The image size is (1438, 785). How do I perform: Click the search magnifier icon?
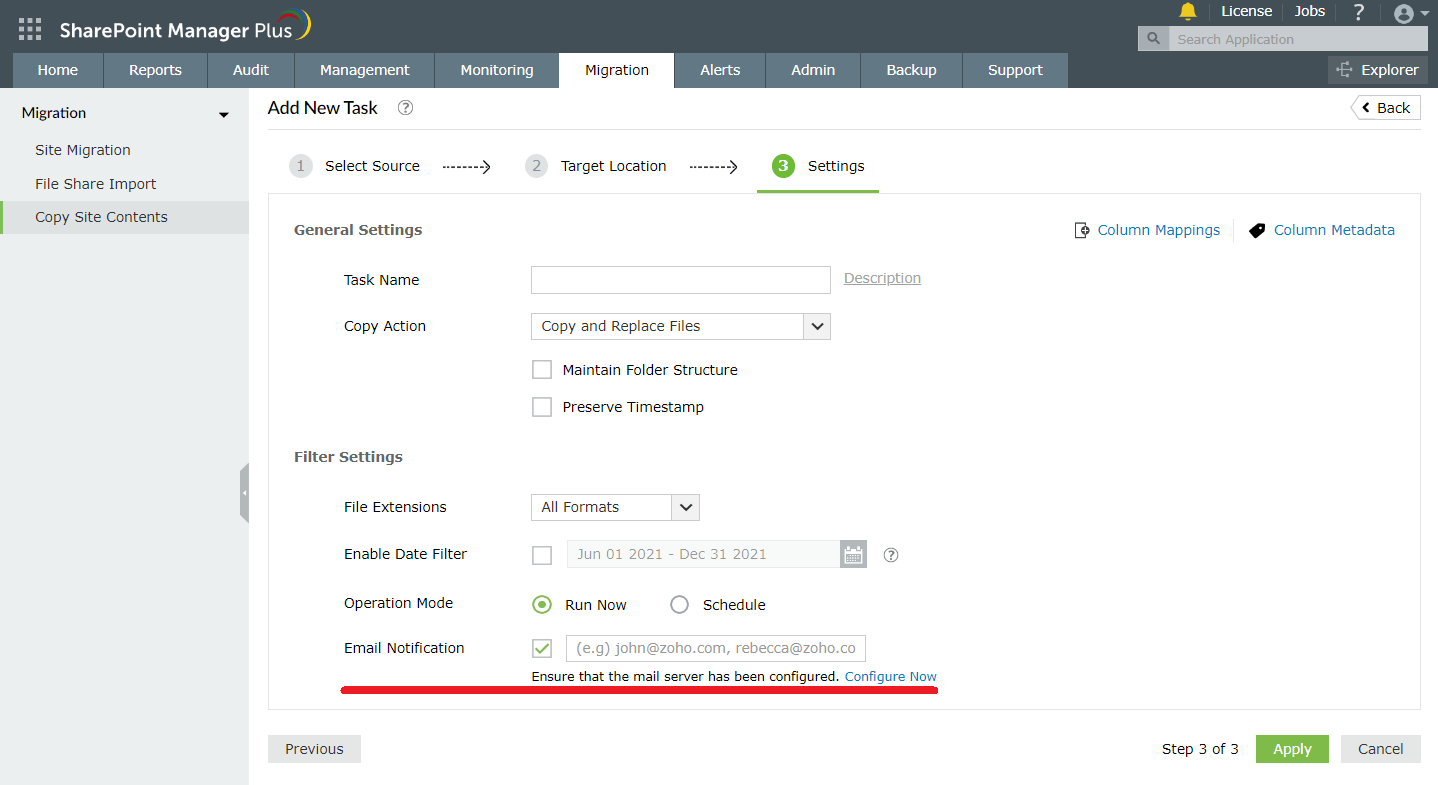tap(1154, 39)
